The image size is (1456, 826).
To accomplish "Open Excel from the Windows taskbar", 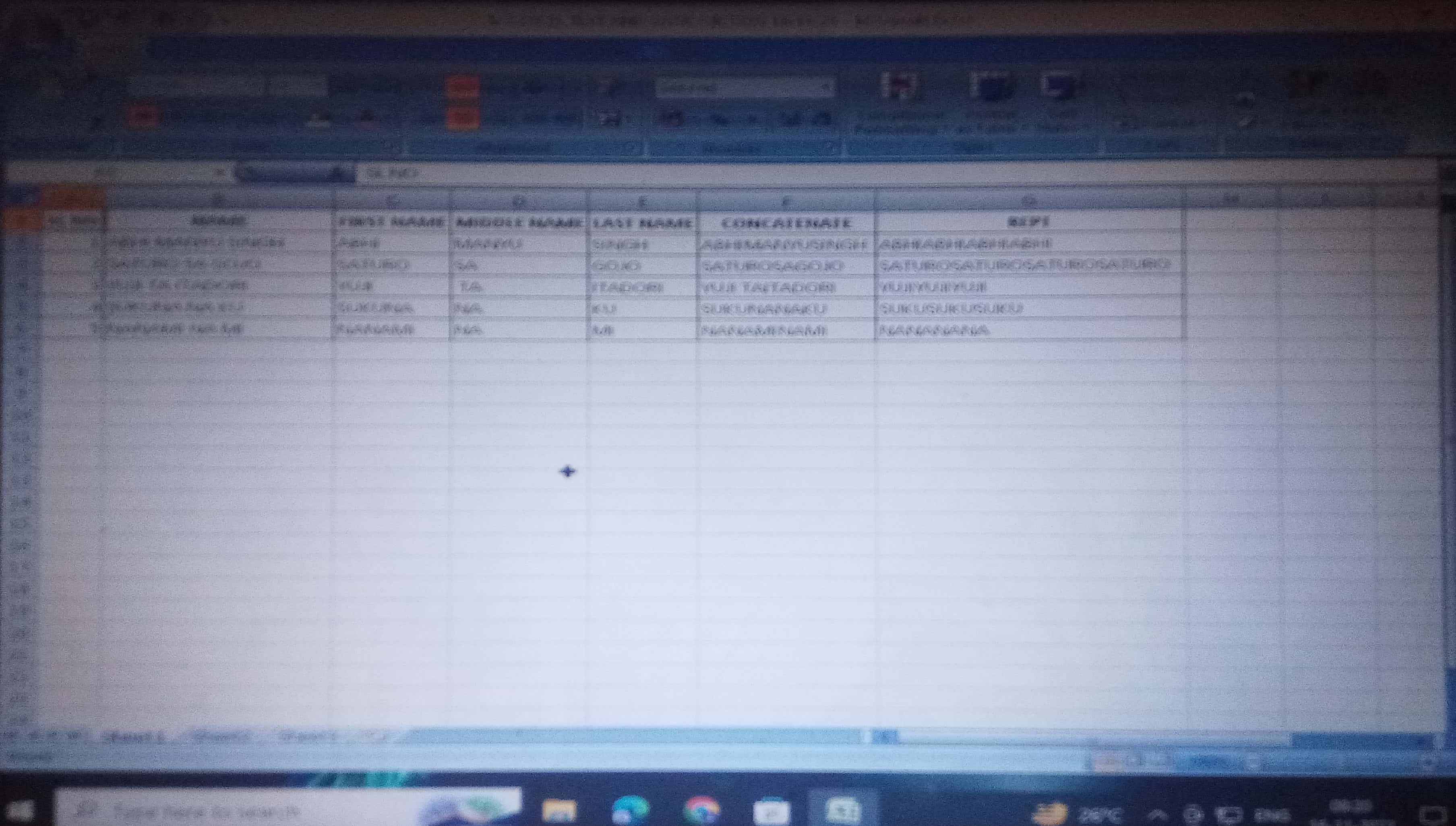I will coord(843,810).
